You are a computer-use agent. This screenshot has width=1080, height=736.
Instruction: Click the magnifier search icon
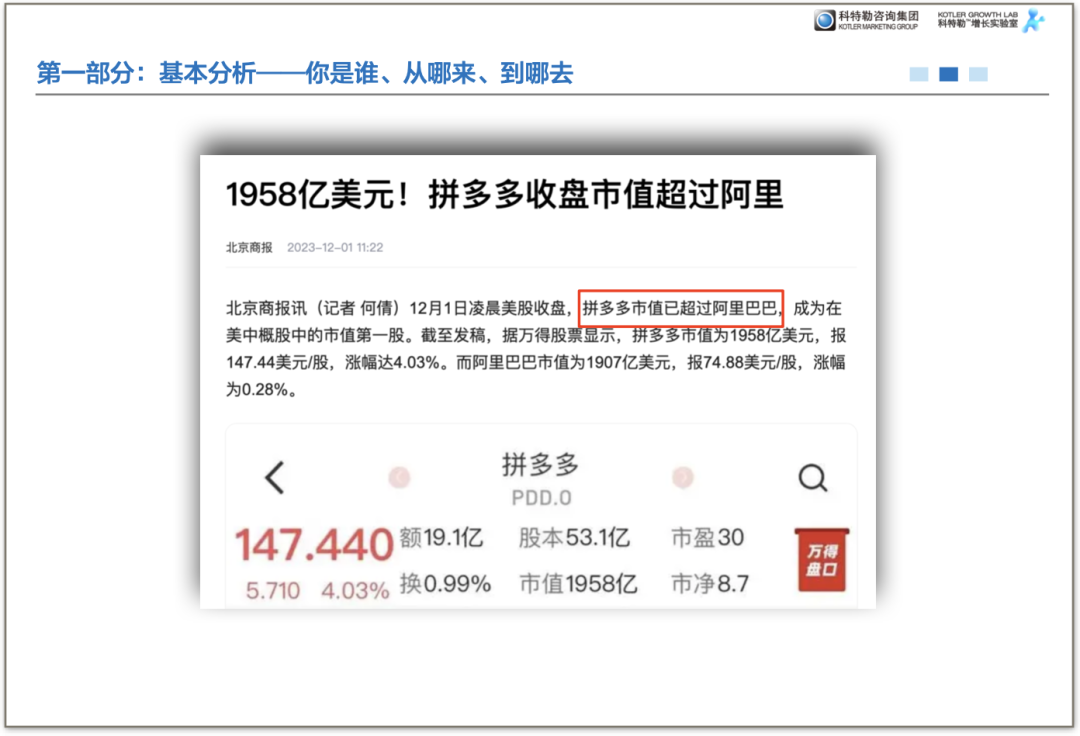(x=812, y=478)
